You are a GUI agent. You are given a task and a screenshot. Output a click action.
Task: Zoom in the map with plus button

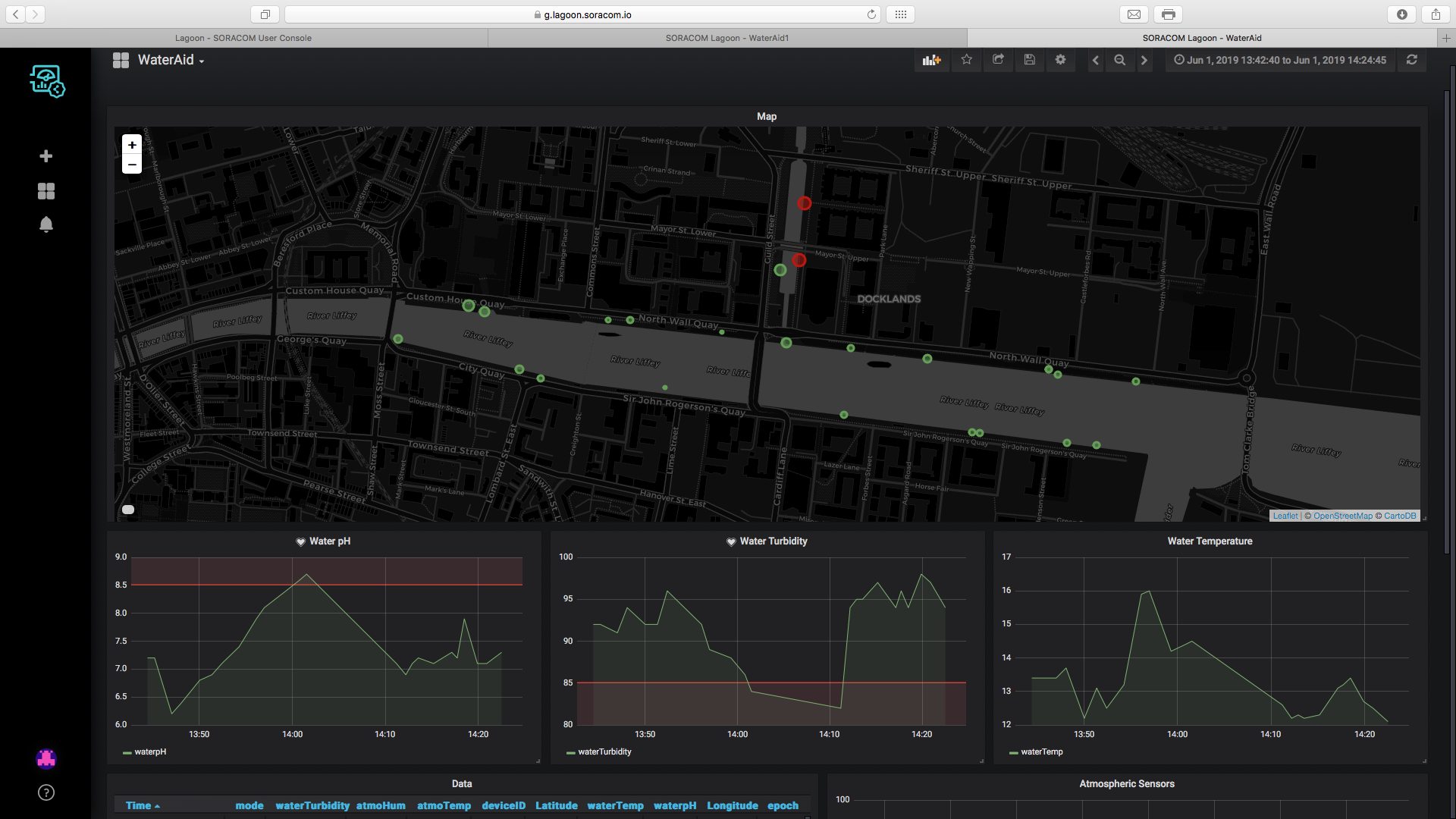click(x=132, y=145)
